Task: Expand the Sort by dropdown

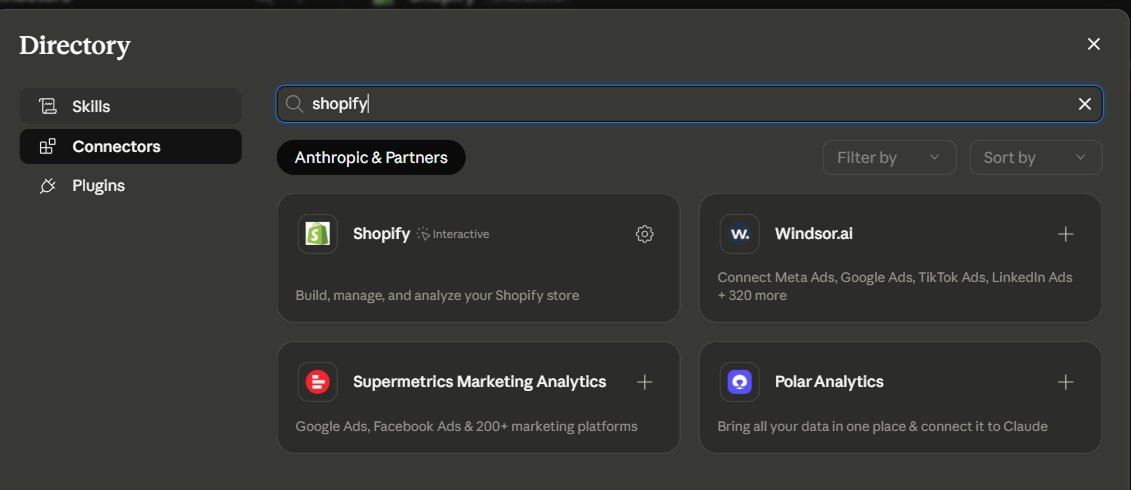Action: [1035, 157]
